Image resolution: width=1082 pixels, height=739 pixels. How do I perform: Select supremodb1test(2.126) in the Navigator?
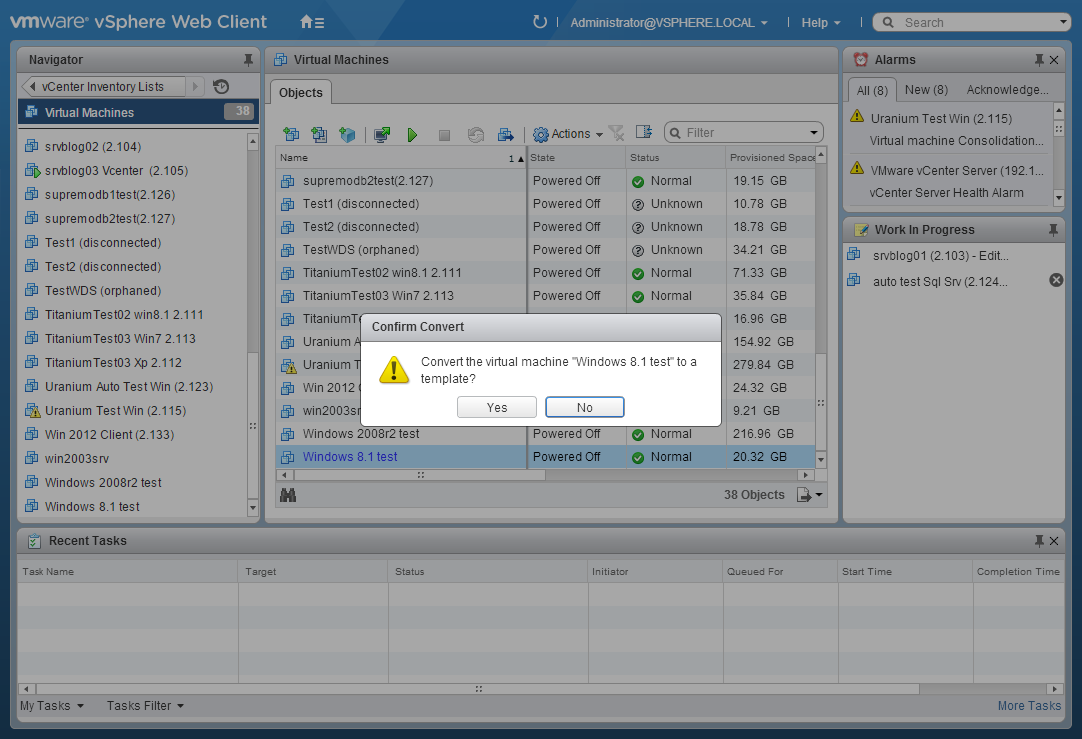point(110,195)
